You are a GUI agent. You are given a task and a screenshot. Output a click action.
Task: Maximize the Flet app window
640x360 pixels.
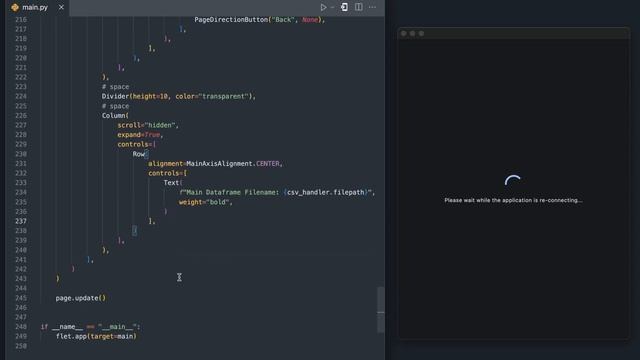click(421, 33)
